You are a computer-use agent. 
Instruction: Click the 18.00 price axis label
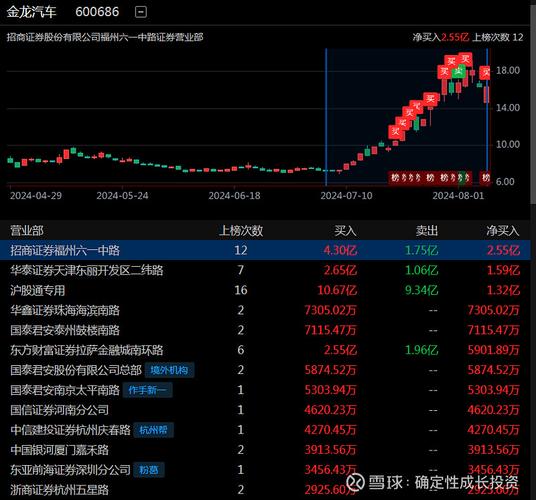508,70
